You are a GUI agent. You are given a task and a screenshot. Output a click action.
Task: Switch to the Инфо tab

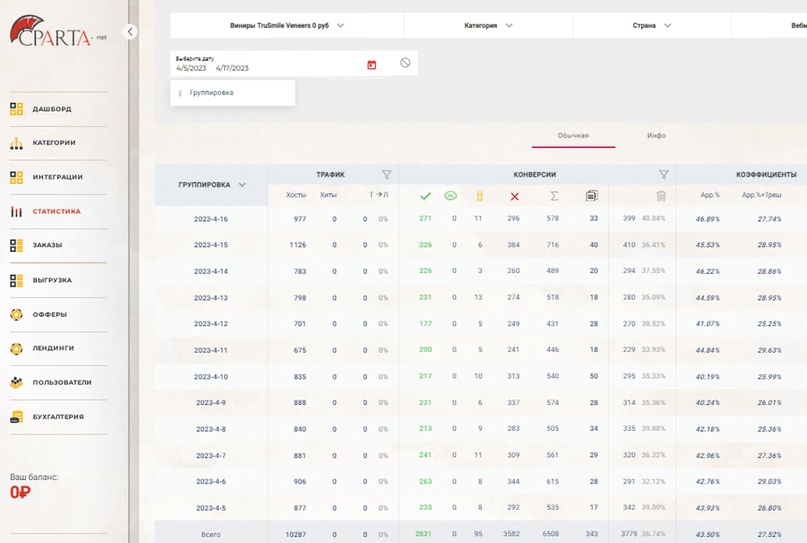pos(656,136)
